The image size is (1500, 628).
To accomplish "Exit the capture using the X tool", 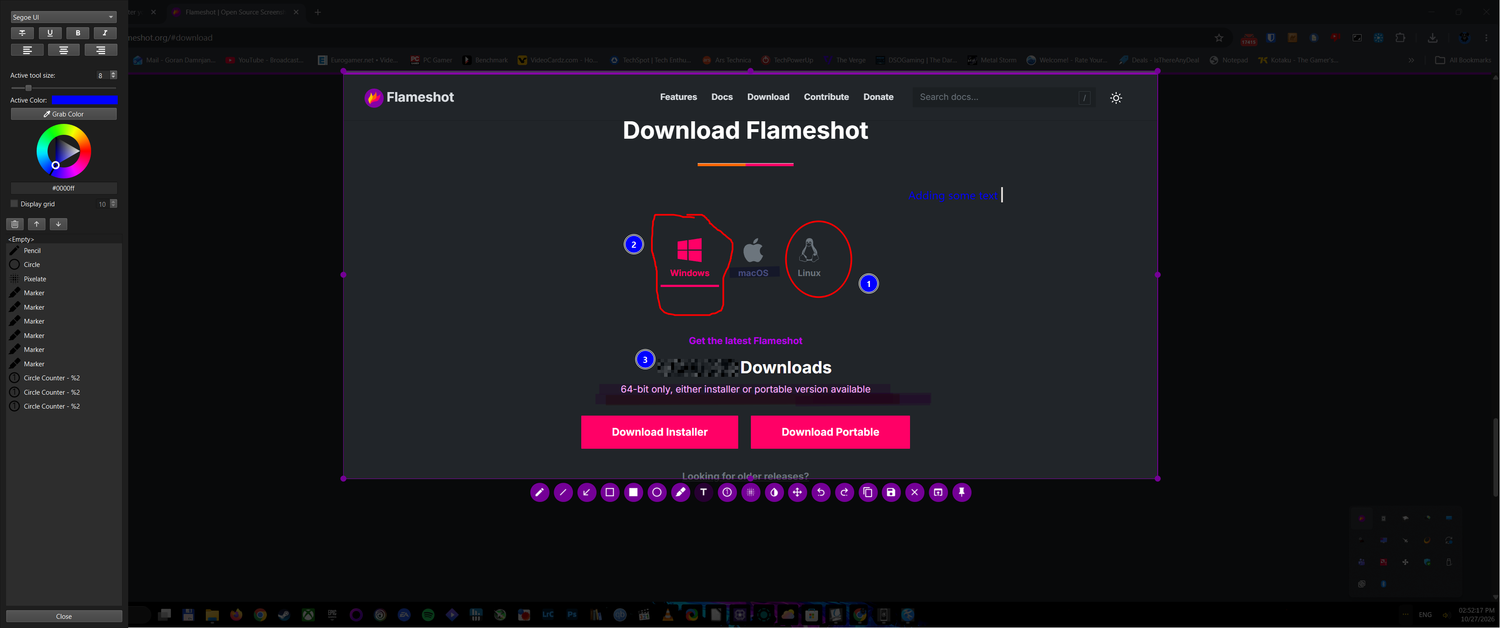I will pos(915,492).
